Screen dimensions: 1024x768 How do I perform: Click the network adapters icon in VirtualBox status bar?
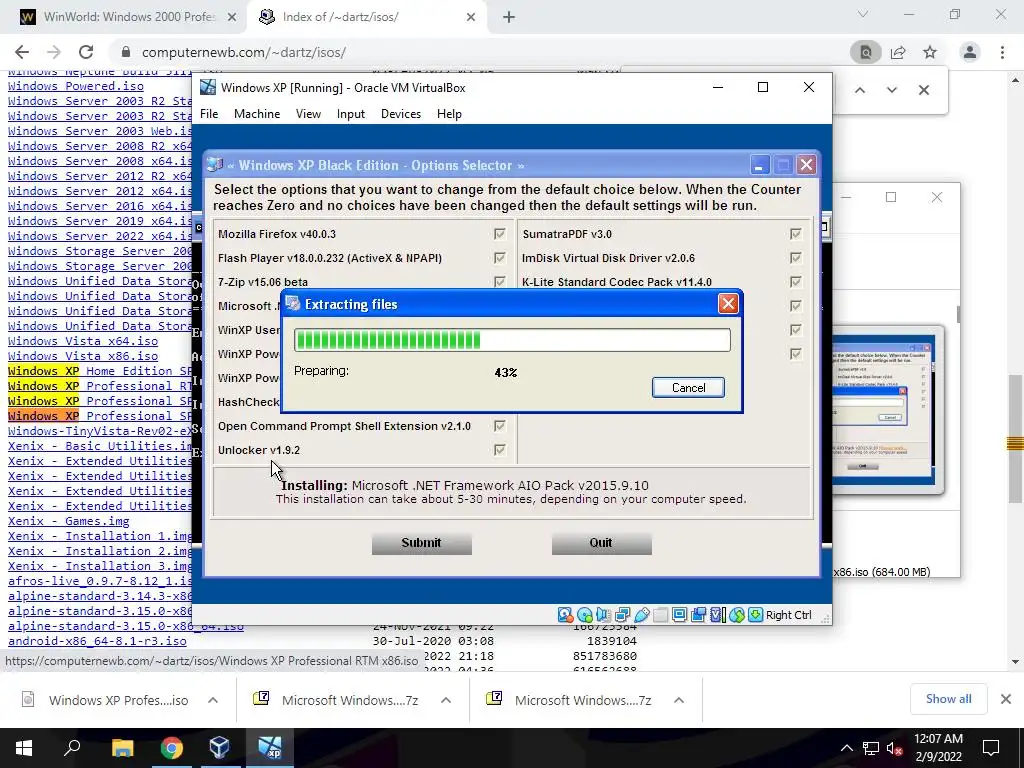coord(622,615)
